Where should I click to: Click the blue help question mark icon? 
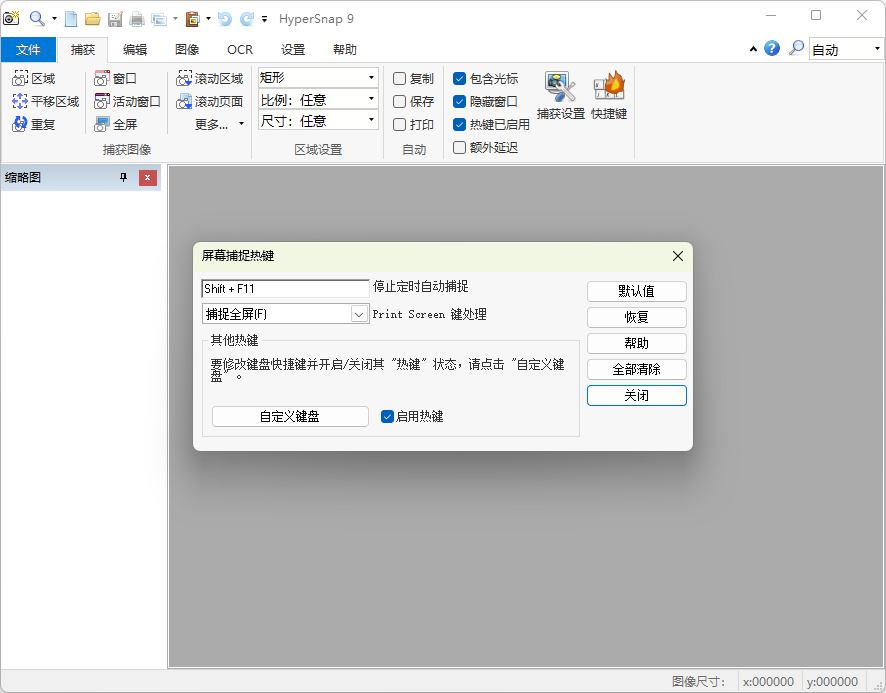(x=772, y=49)
